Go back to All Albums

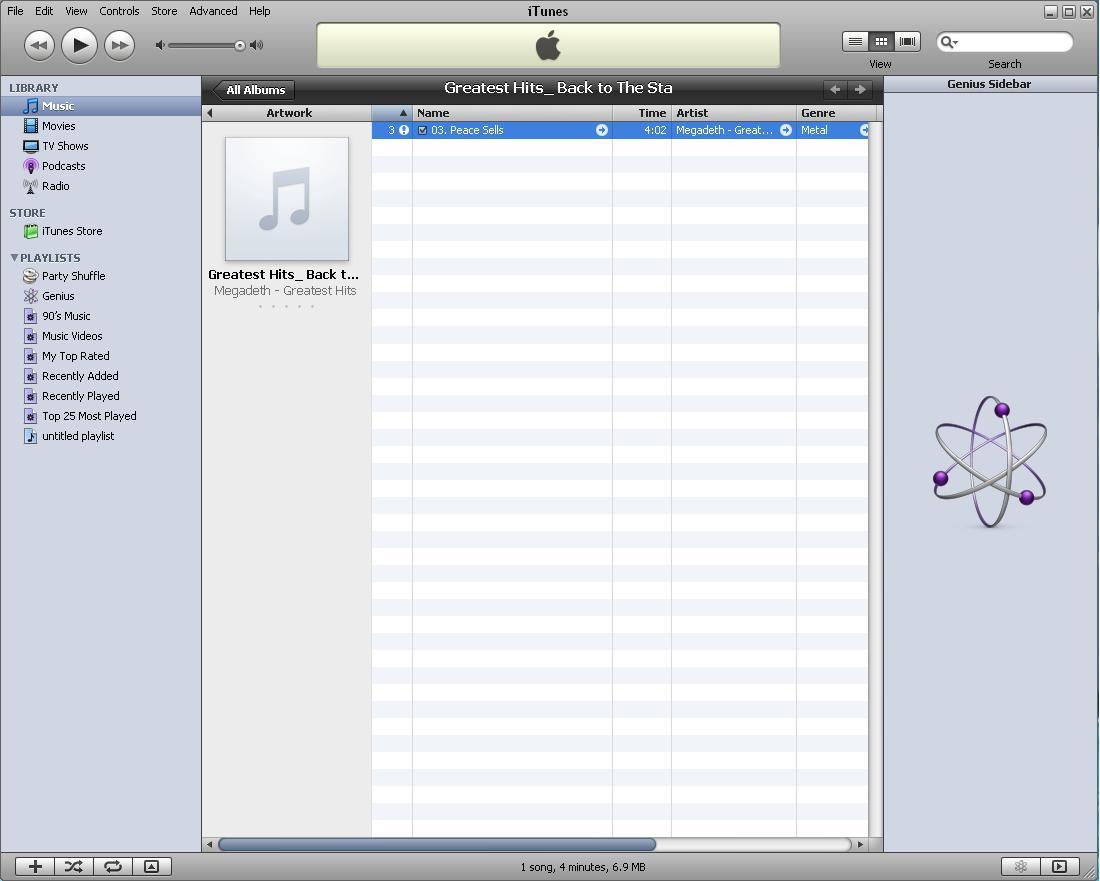[253, 90]
